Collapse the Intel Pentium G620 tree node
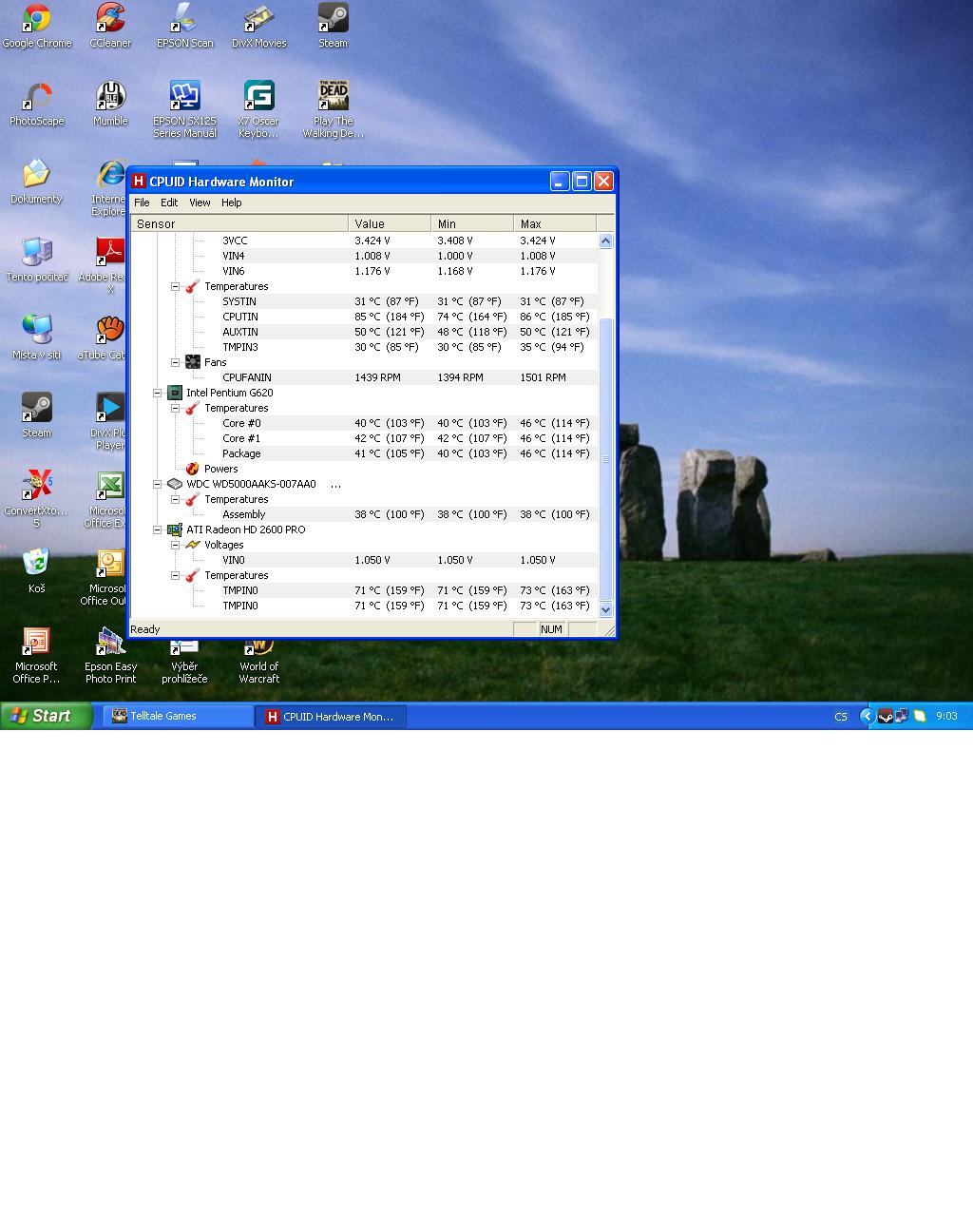 coord(158,393)
